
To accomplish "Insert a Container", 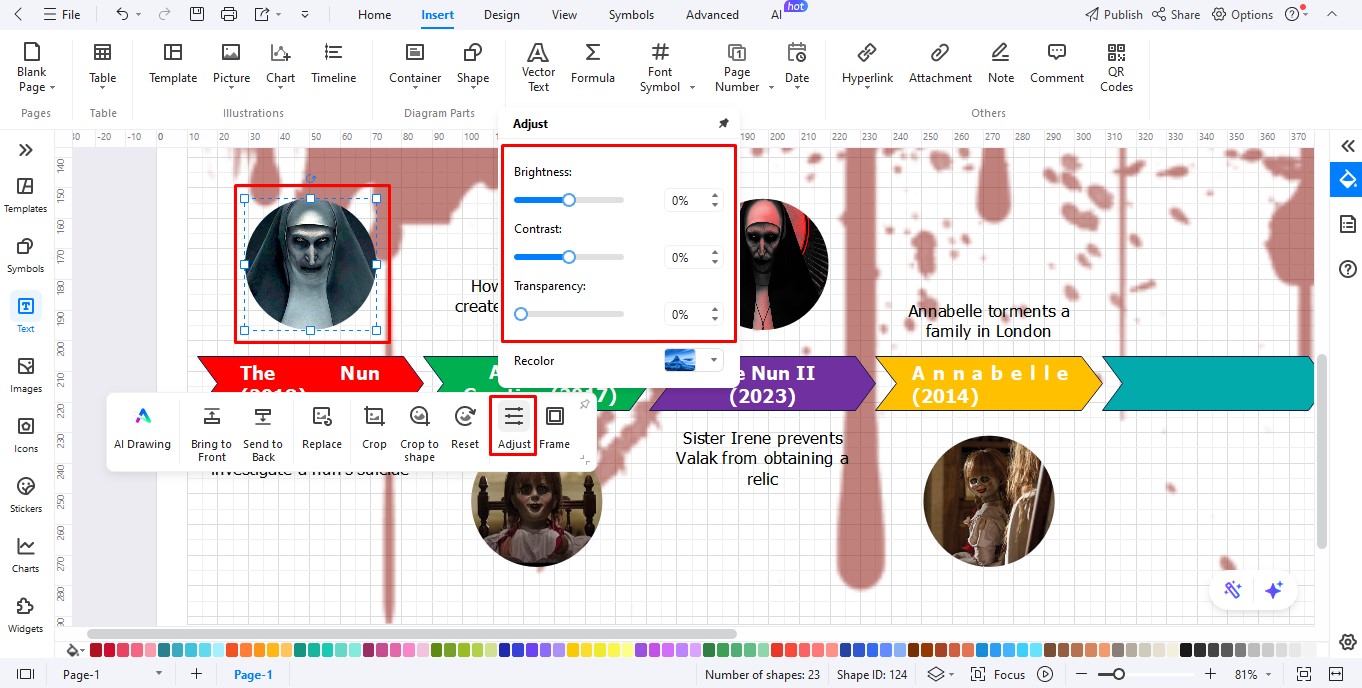I will (x=415, y=64).
